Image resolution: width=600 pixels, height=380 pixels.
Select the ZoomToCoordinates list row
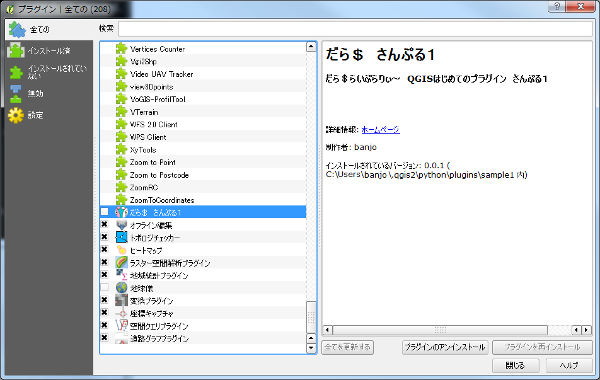click(203, 200)
